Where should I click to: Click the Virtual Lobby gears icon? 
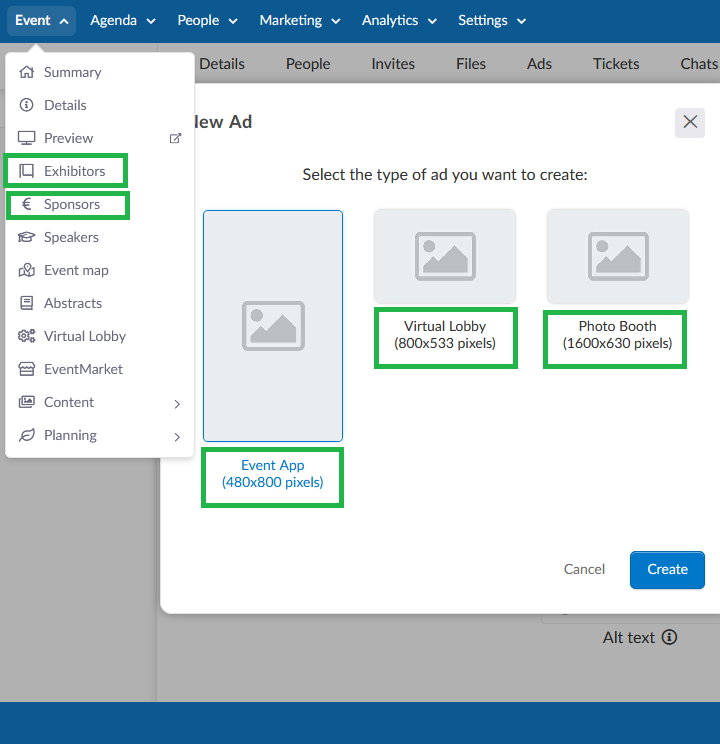pyautogui.click(x=27, y=336)
